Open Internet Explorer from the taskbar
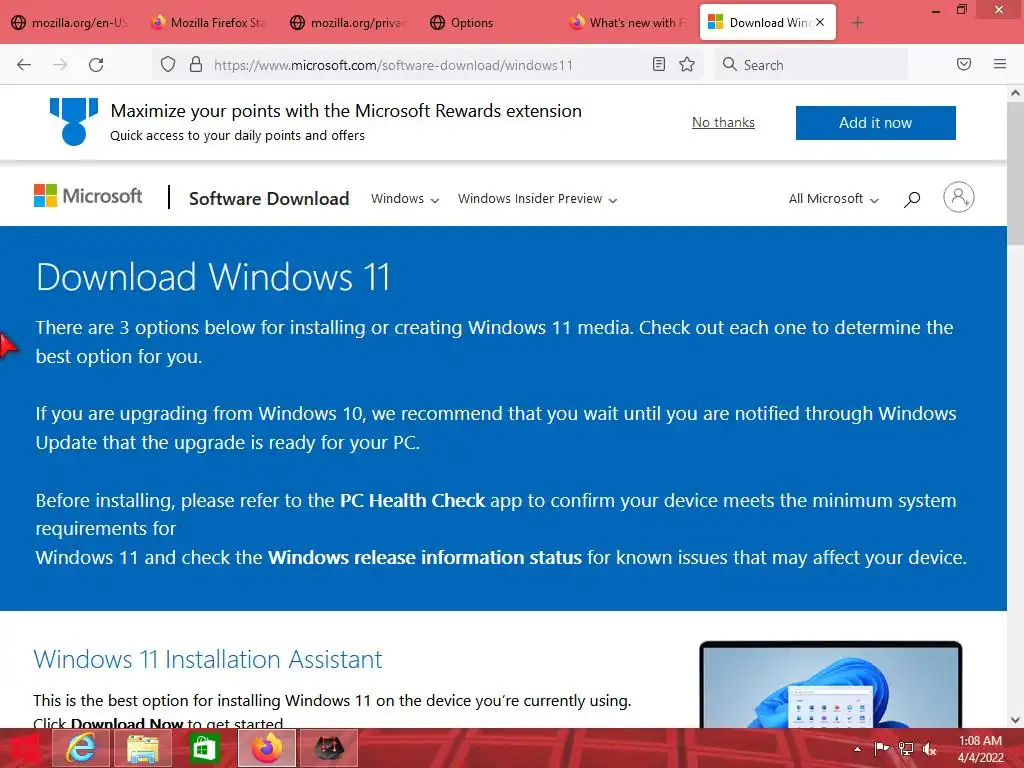This screenshot has height=768, width=1024. coord(82,748)
